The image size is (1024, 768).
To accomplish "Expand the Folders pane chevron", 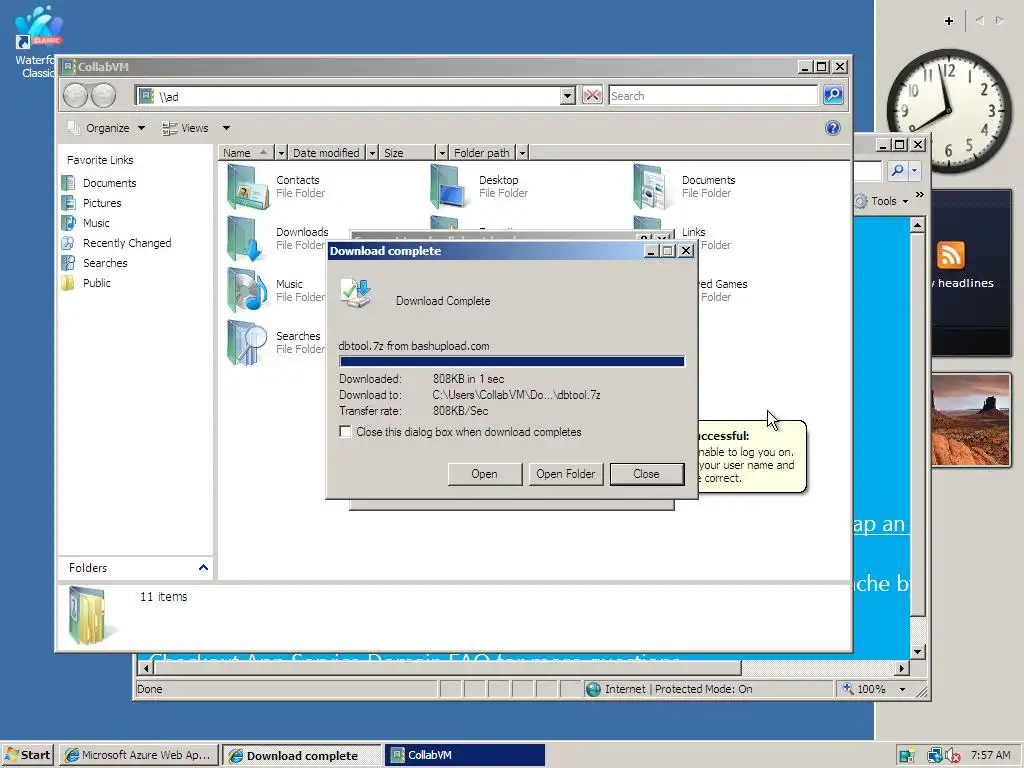I will click(203, 568).
